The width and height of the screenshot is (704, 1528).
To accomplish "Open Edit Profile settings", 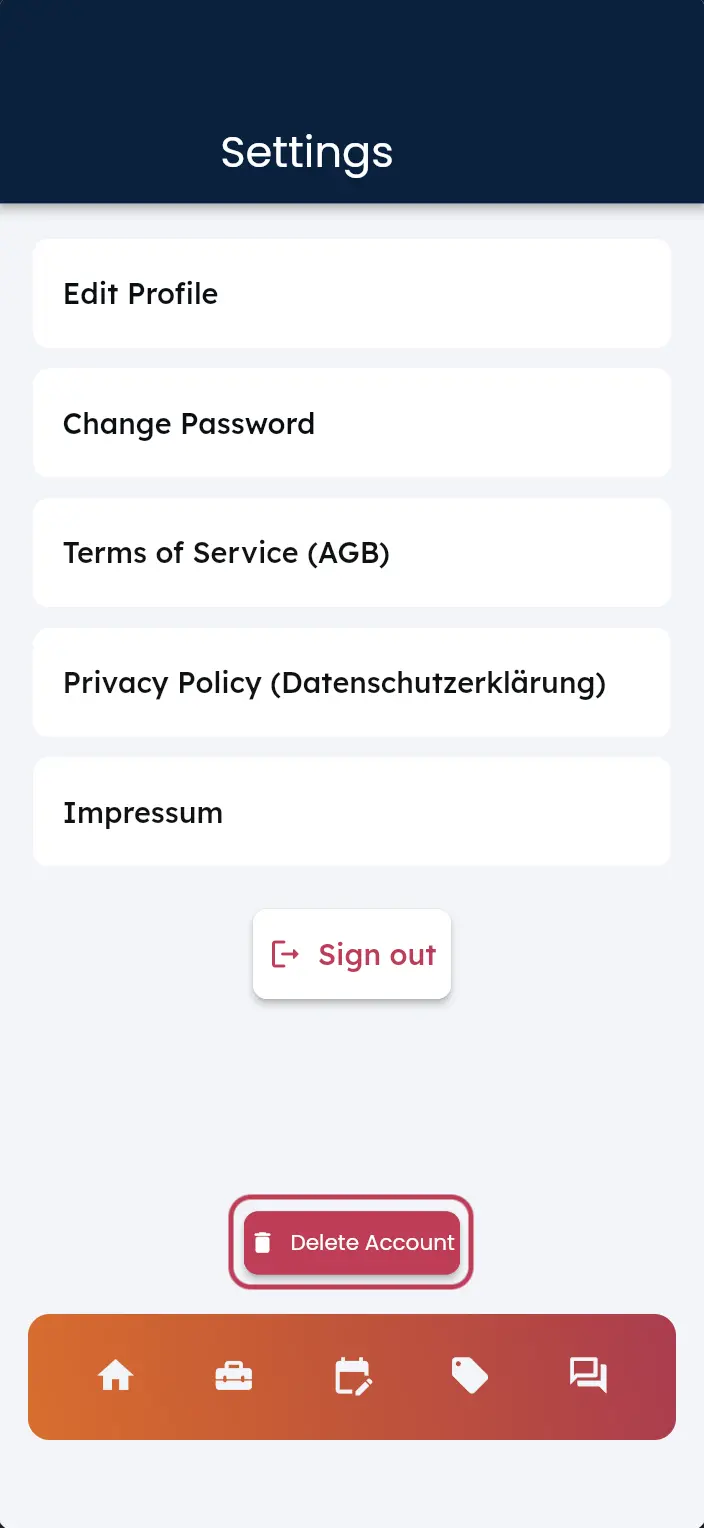I will [352, 293].
